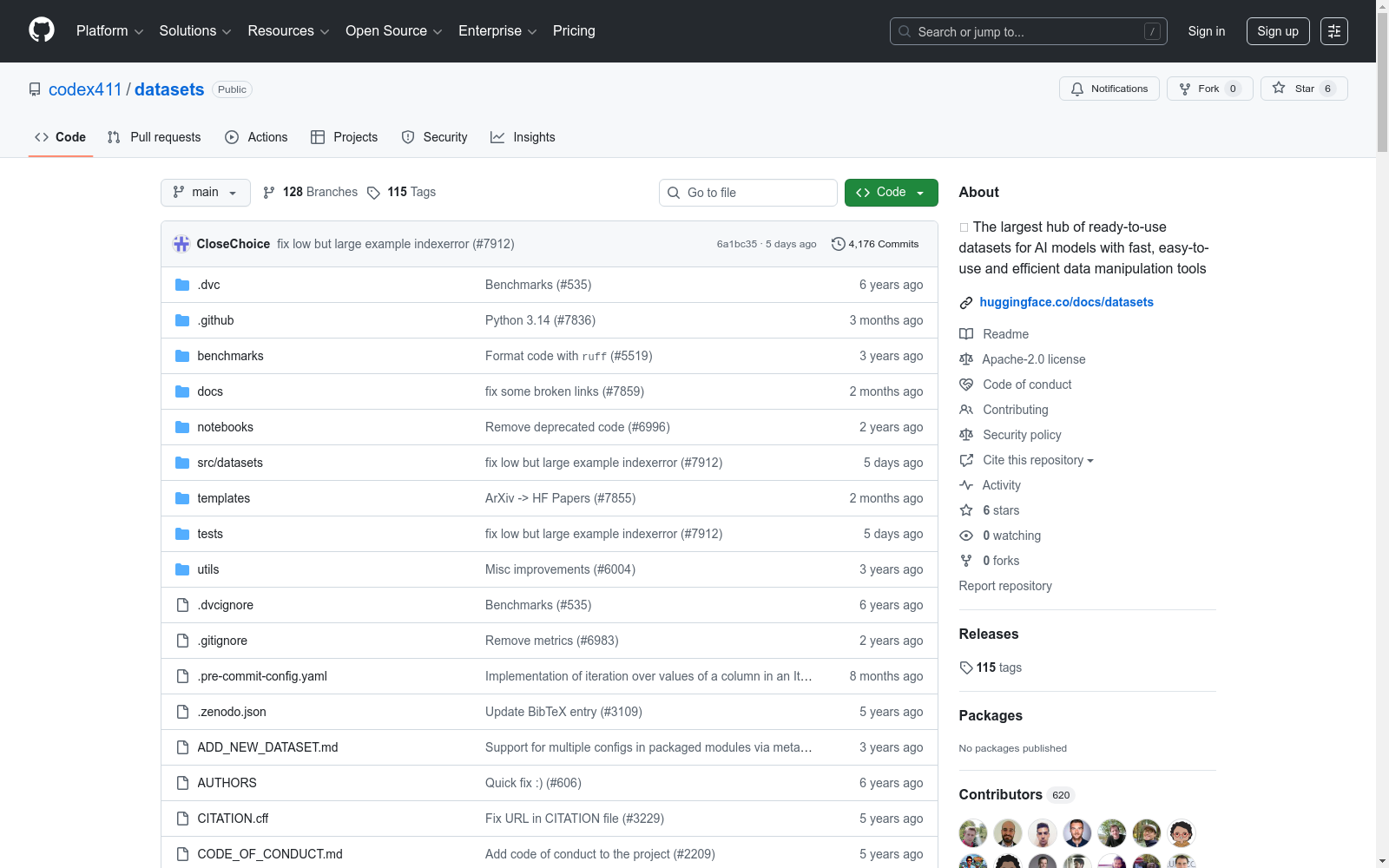
Task: Click the scale icon for Apache-2.0 license
Action: click(966, 359)
